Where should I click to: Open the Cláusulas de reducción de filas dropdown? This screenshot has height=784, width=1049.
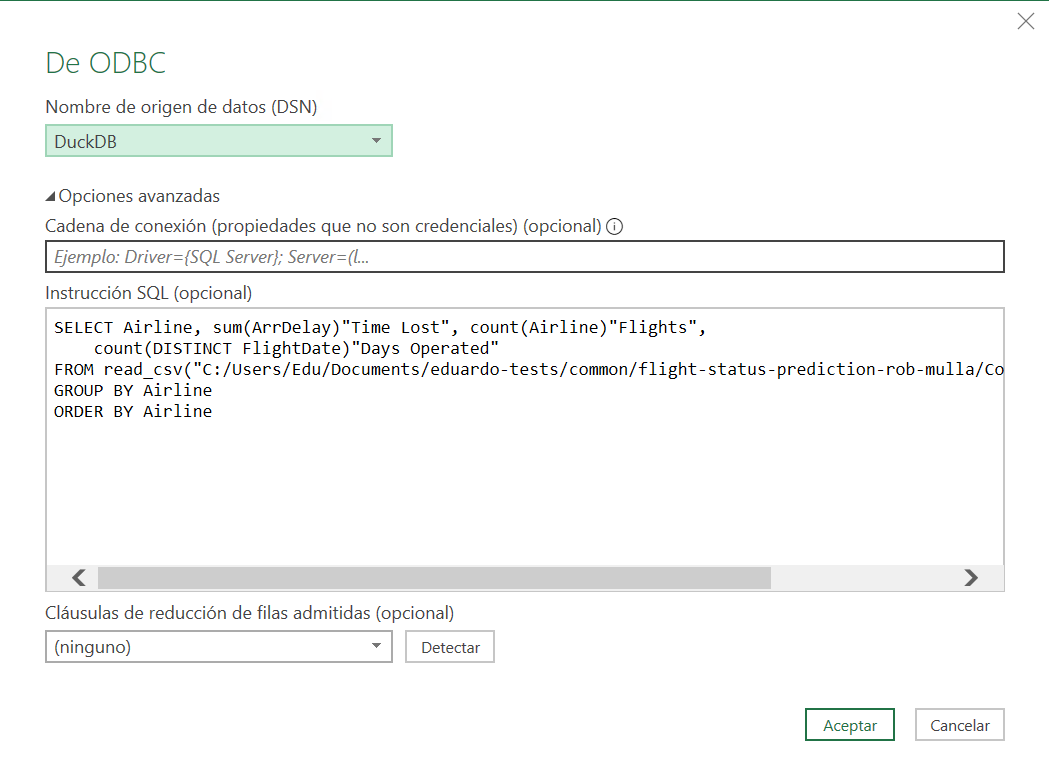click(x=218, y=647)
